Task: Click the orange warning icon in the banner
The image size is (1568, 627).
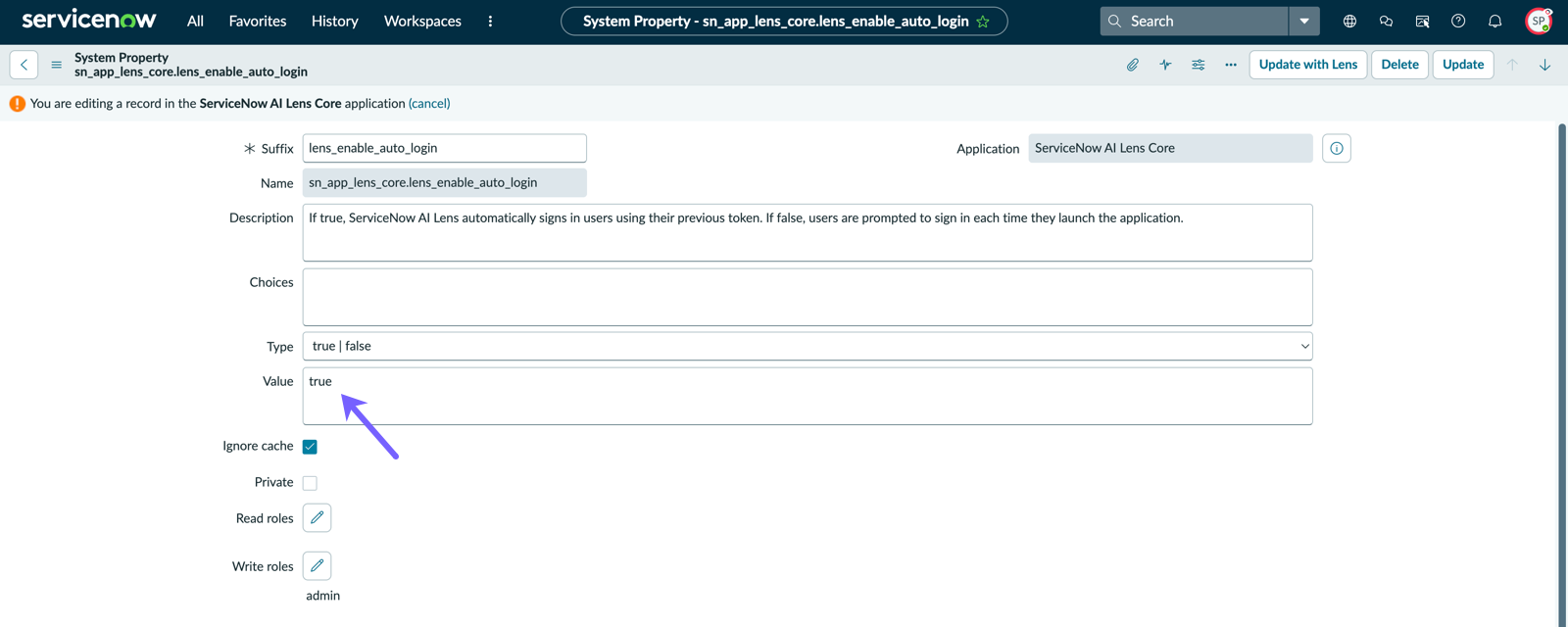Action: pos(17,103)
